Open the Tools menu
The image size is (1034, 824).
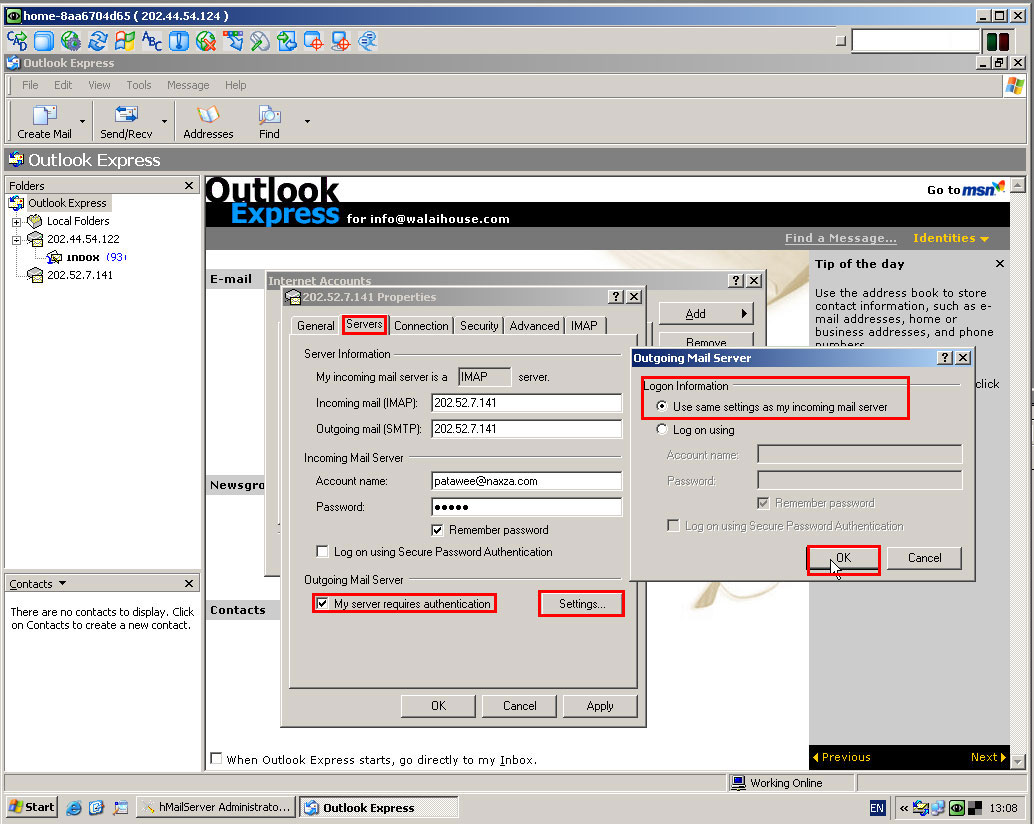click(138, 85)
